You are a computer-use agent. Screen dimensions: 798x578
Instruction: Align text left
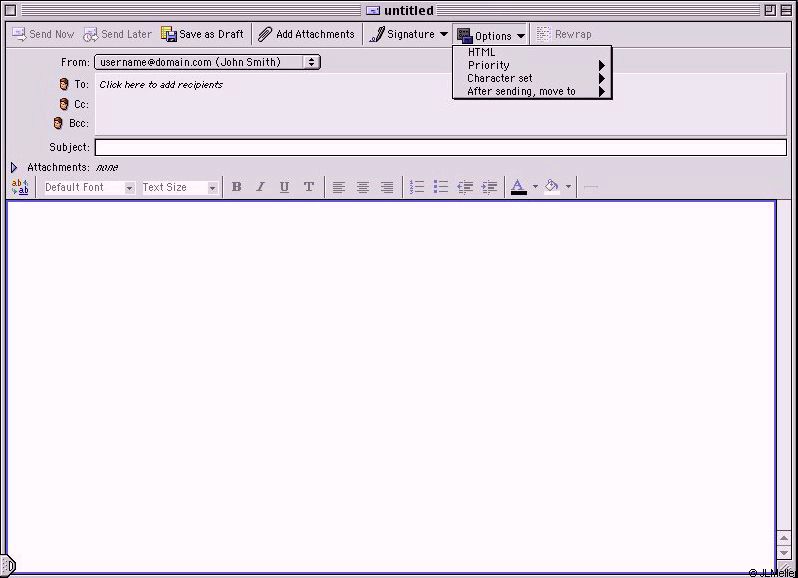coord(338,187)
